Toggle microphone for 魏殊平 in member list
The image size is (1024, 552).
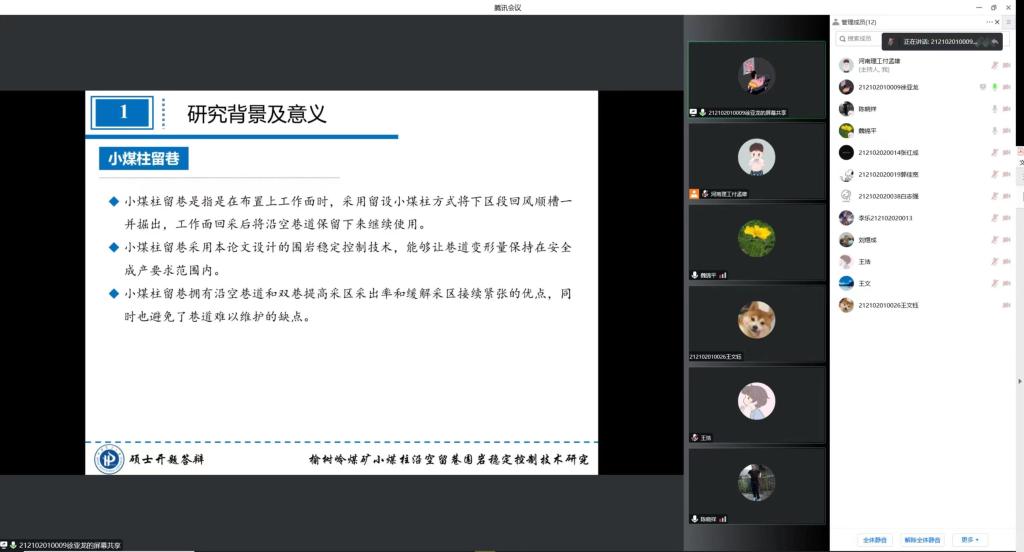click(x=994, y=131)
